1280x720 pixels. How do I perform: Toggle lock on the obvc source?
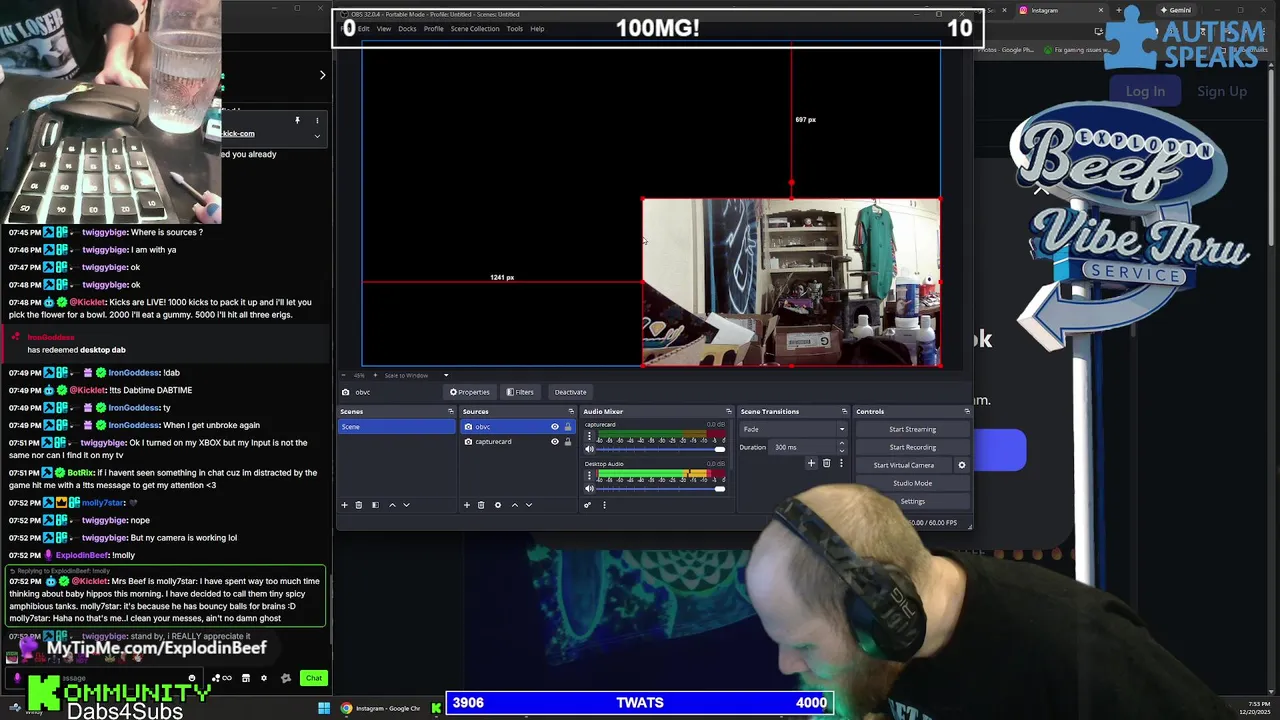[x=568, y=427]
